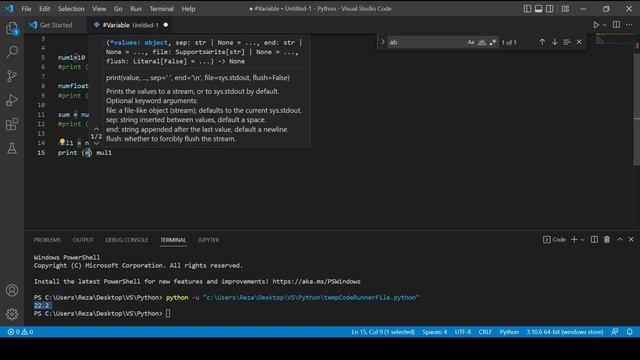
Task: Click the find input containing 'ab'
Action: point(426,42)
